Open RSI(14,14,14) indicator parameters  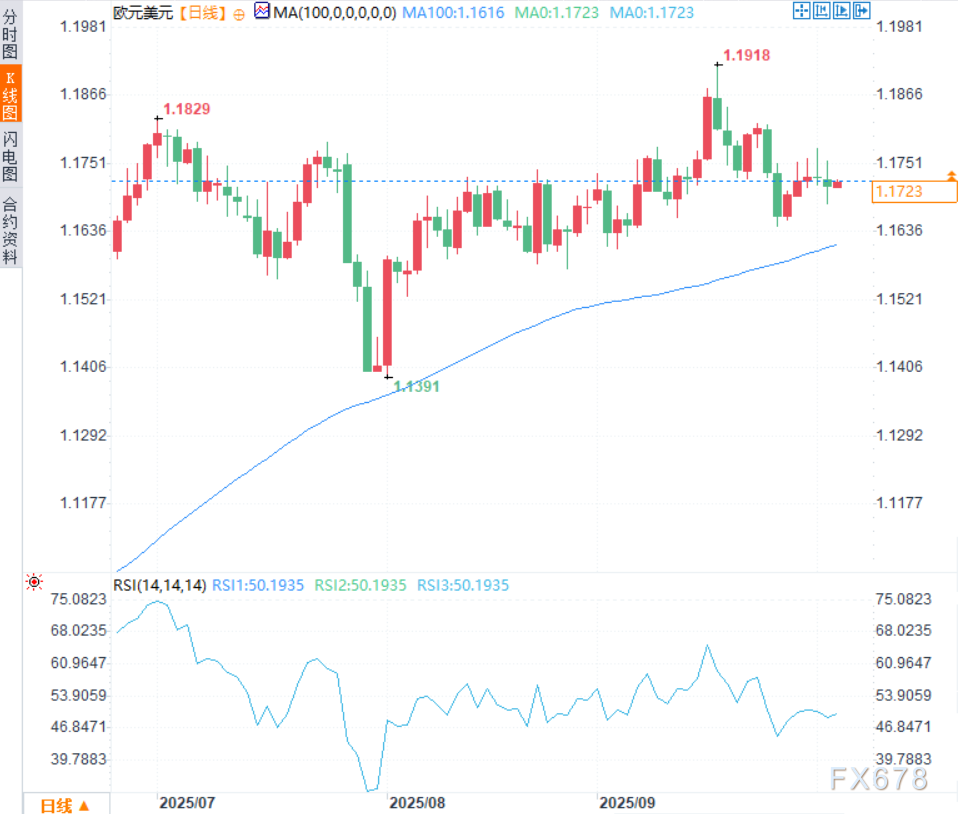(159, 585)
